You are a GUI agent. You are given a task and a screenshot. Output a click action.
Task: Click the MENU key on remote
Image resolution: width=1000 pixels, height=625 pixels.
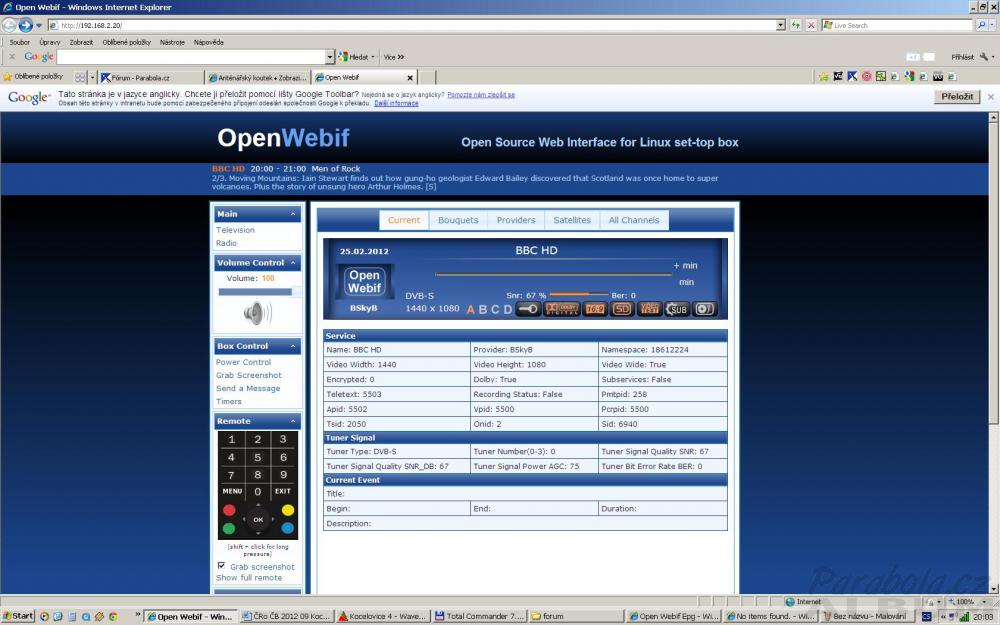(232, 492)
